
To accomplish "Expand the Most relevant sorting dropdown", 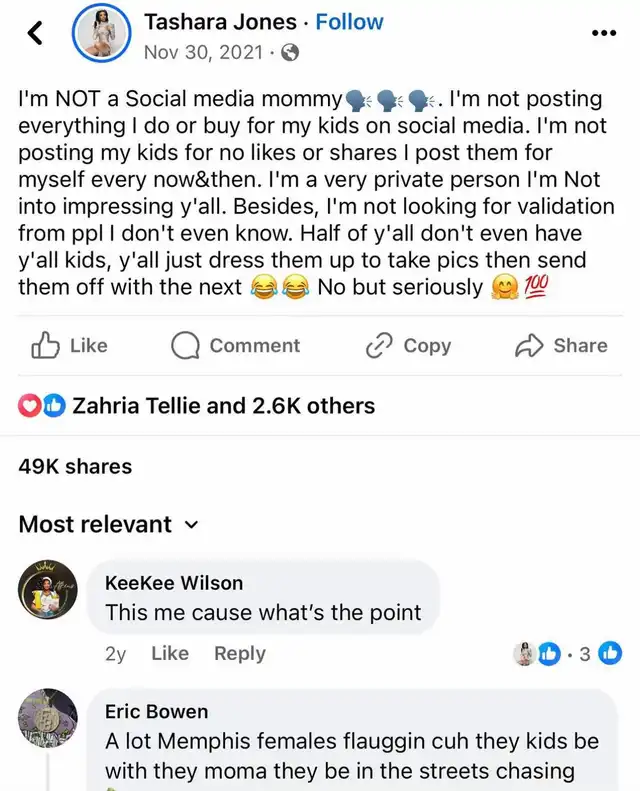I will coord(192,524).
